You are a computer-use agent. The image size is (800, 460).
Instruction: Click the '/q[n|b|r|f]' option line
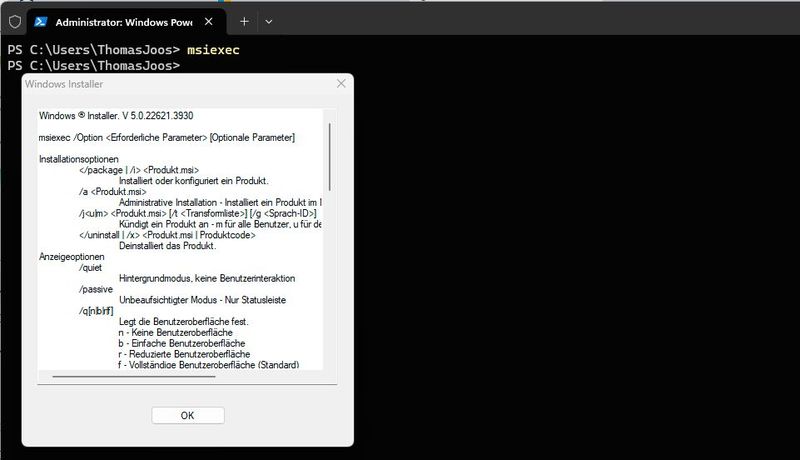[x=96, y=311]
